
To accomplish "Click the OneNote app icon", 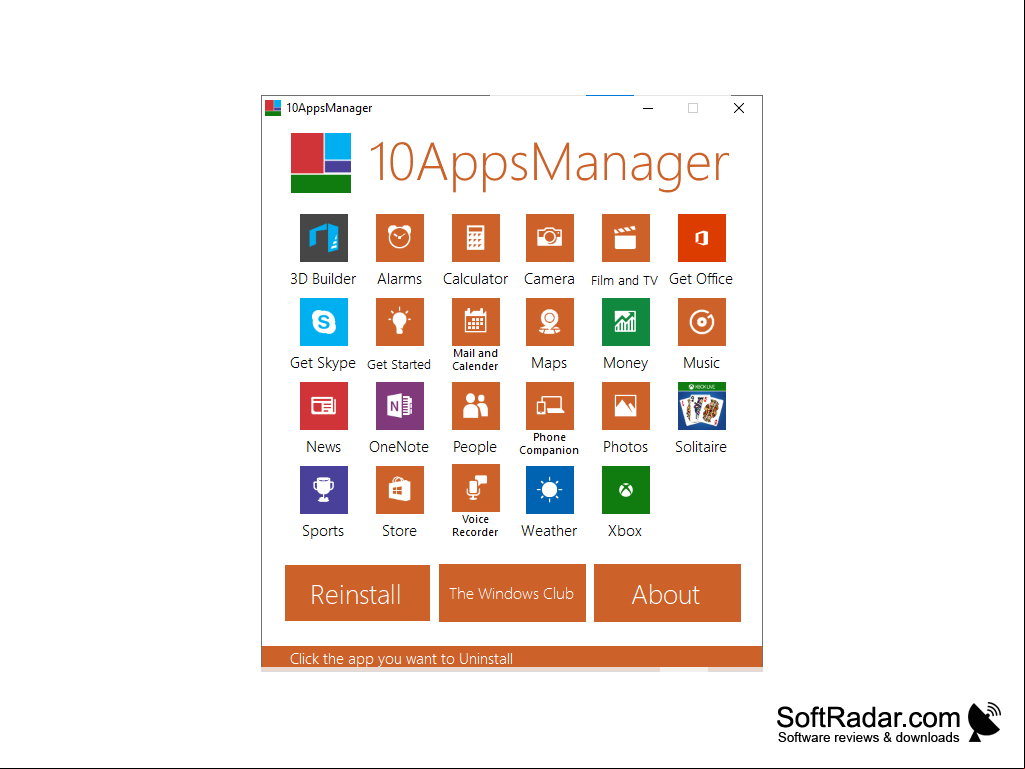I will coord(399,406).
